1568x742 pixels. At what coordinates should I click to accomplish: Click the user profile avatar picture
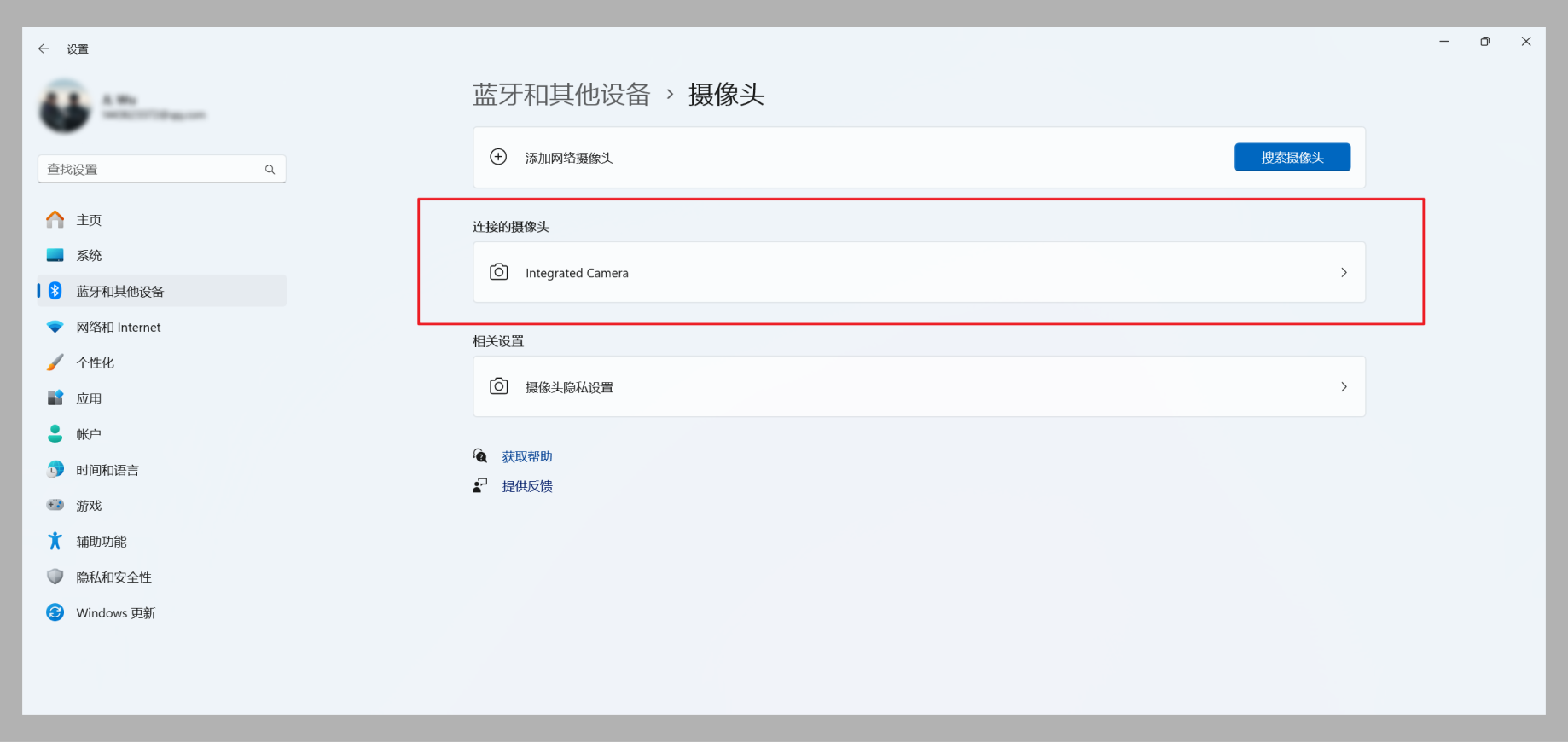coord(65,106)
